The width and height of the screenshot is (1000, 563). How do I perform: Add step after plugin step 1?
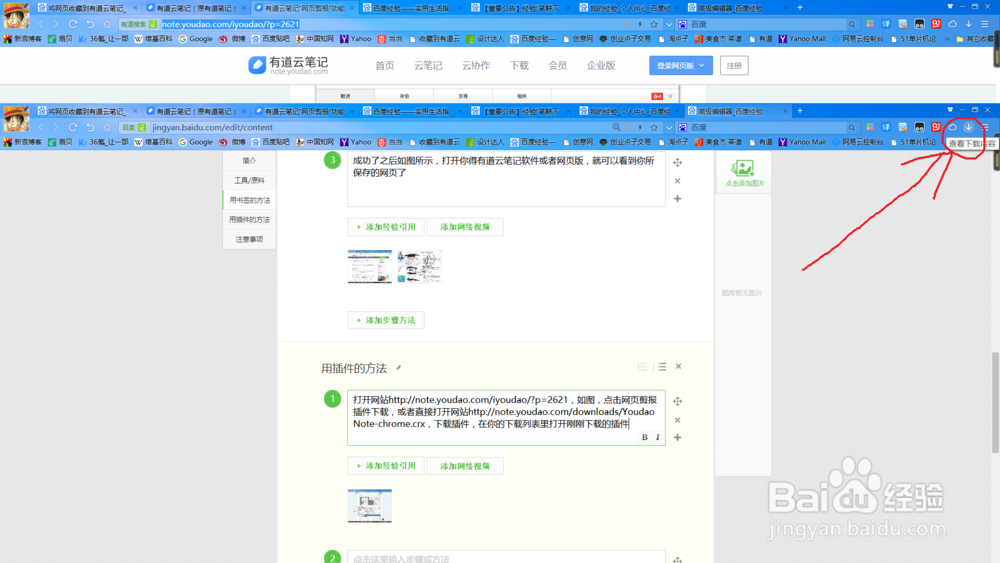(677, 437)
